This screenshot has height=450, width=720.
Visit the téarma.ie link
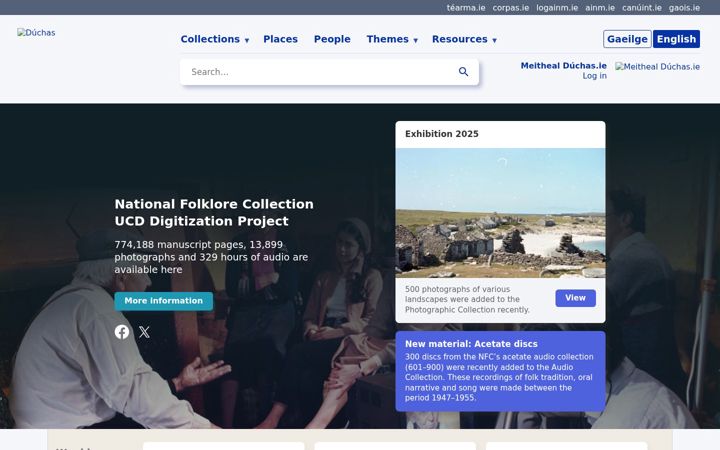click(x=466, y=8)
